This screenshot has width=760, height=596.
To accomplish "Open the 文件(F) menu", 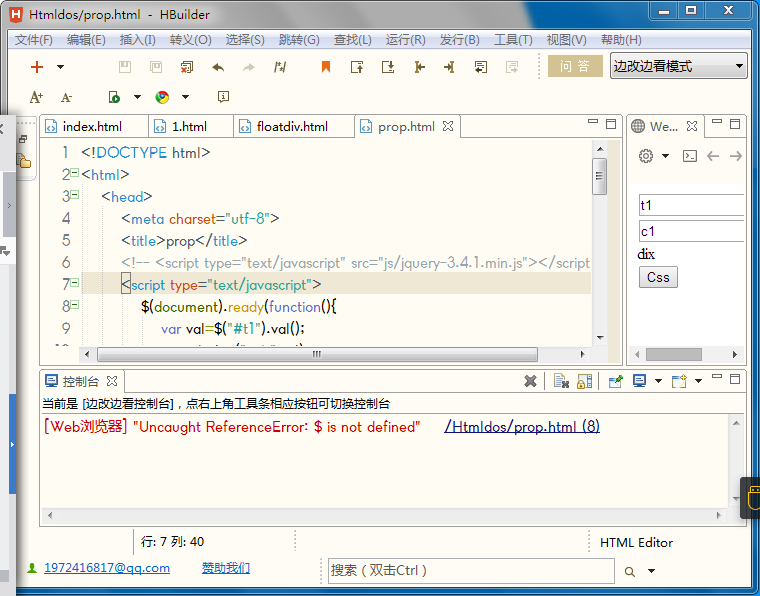I will click(33, 40).
